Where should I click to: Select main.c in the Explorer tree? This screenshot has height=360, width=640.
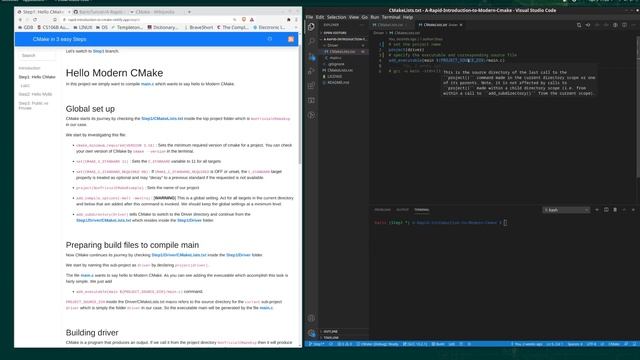pos(335,58)
